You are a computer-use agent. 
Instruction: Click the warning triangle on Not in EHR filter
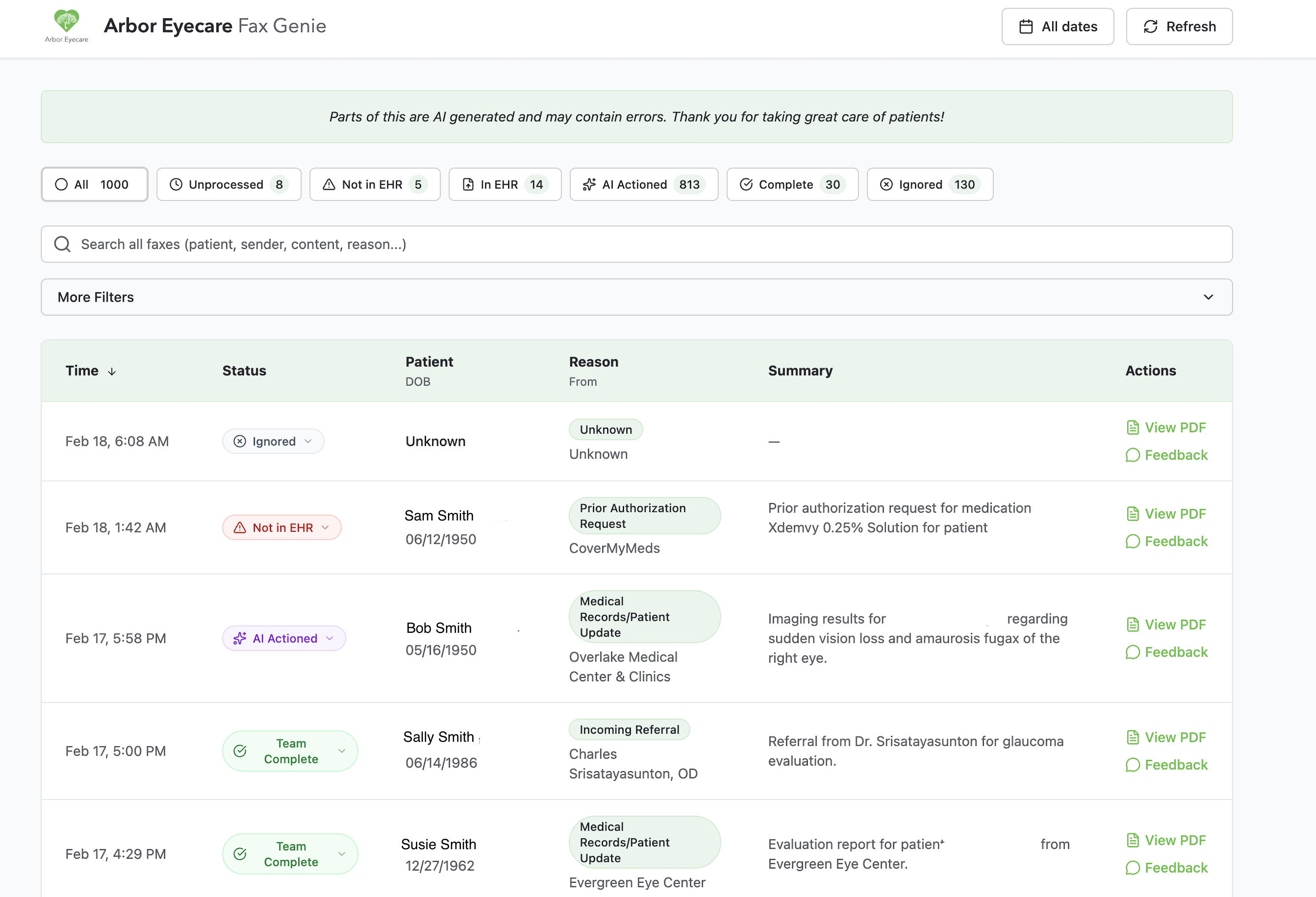328,184
